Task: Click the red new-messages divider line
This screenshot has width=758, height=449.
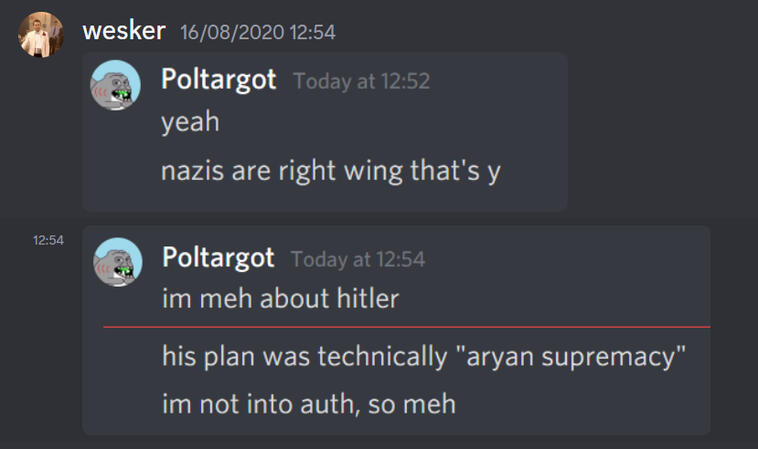Action: [x=407, y=327]
